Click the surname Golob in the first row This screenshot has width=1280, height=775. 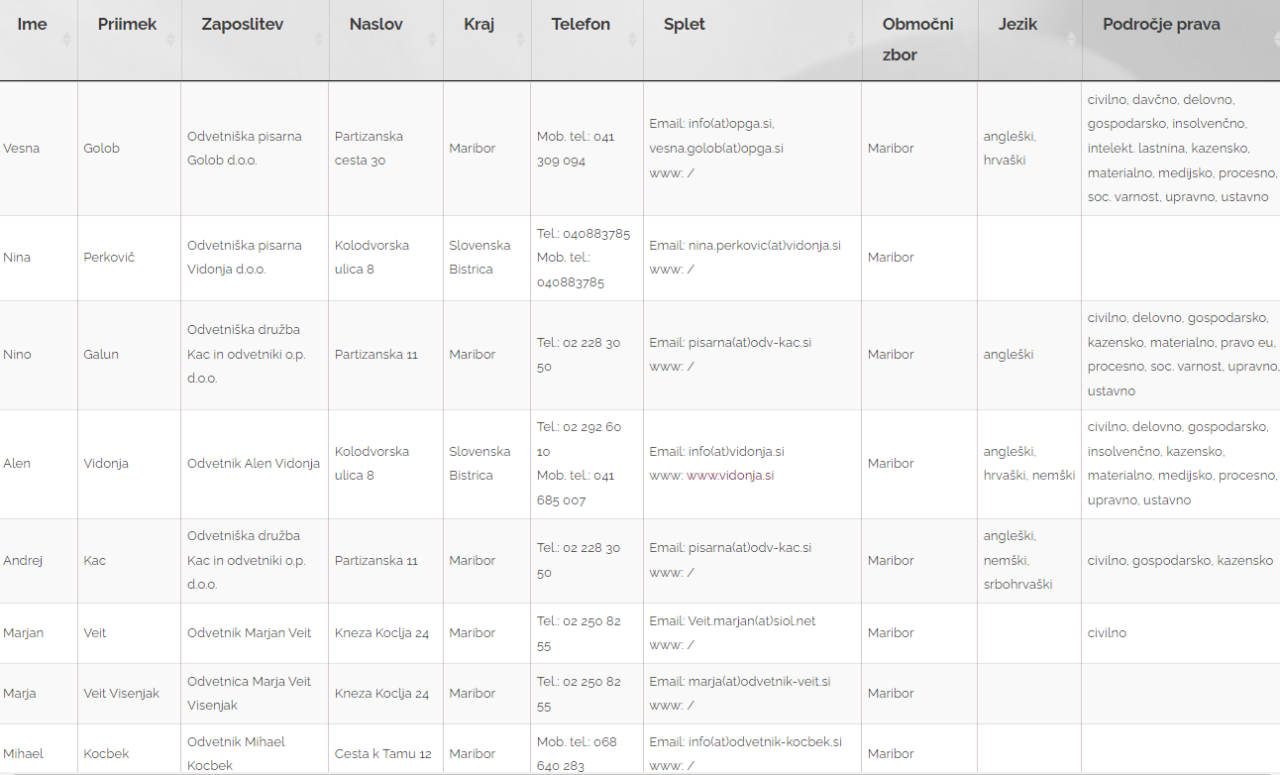(101, 148)
